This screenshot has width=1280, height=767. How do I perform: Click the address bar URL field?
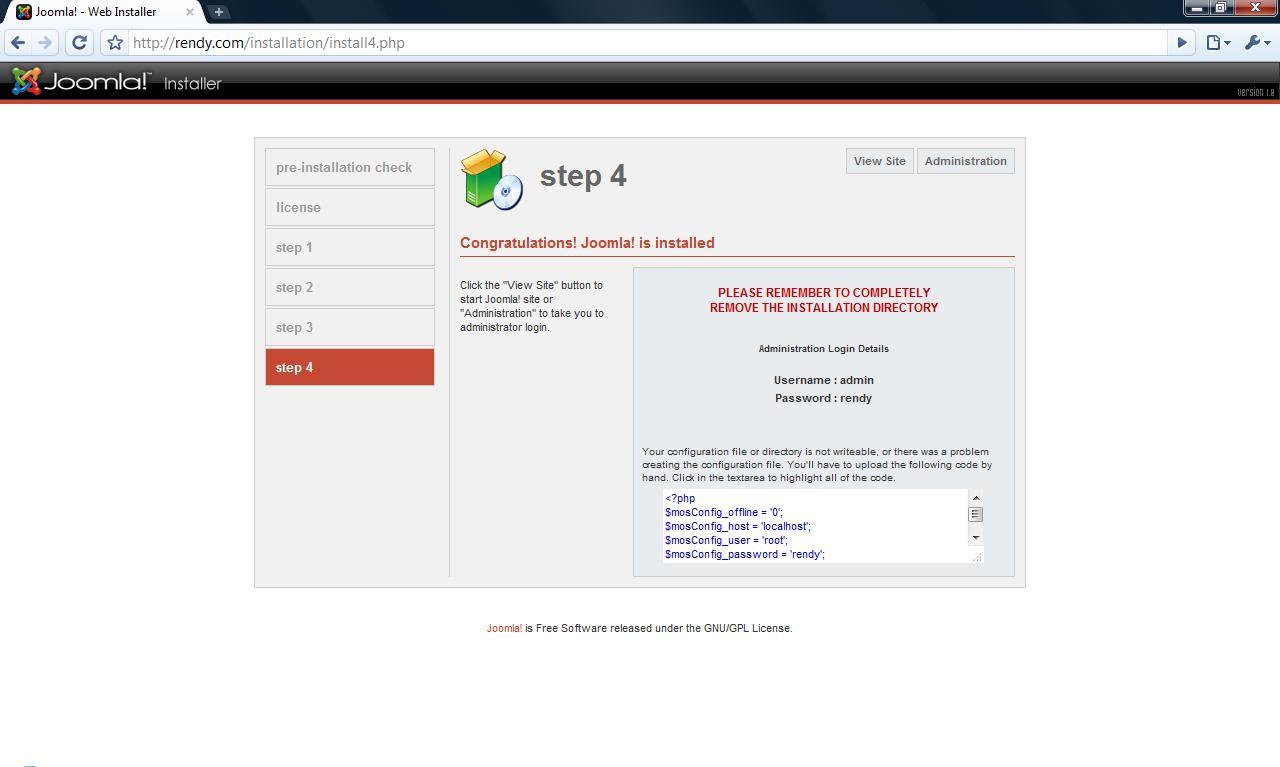pyautogui.click(x=648, y=43)
